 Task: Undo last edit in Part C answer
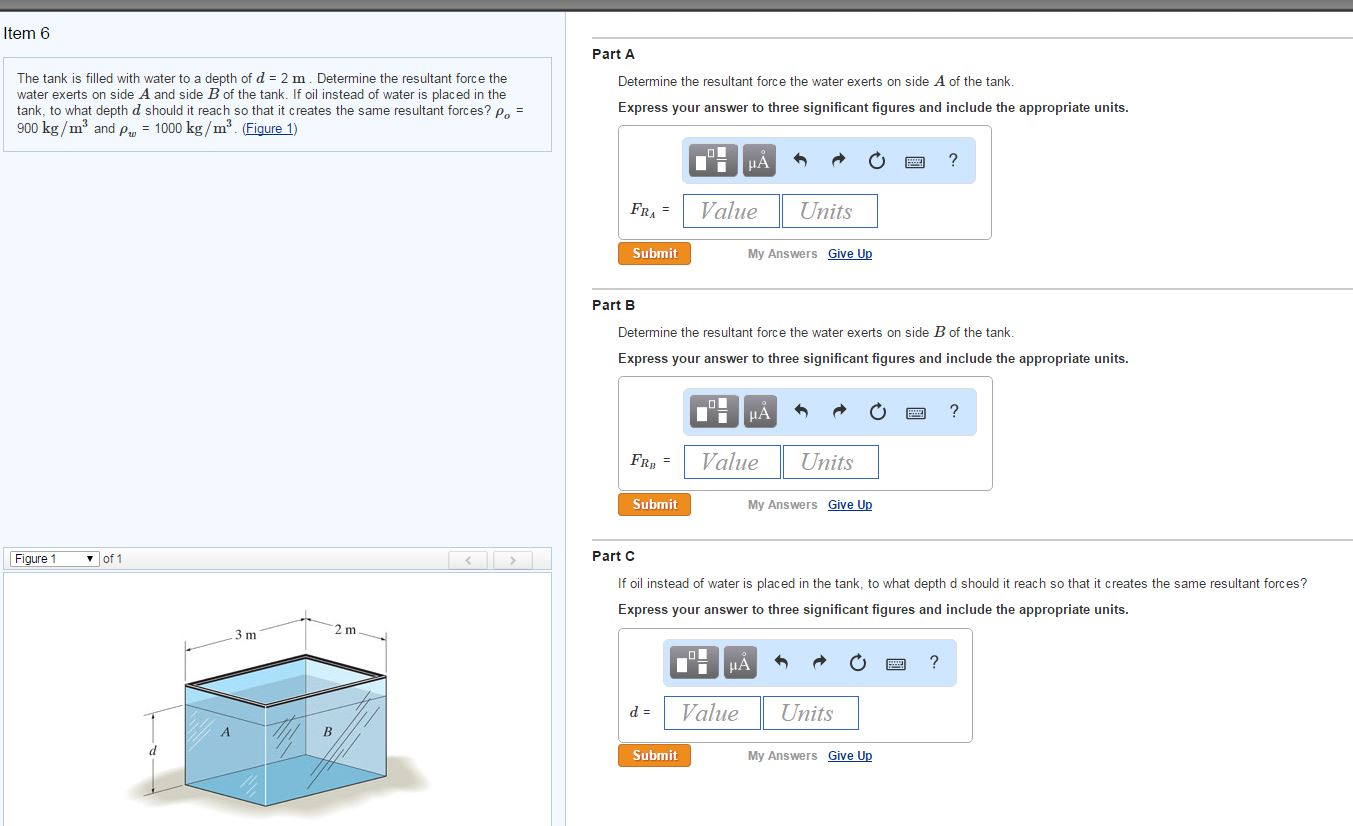pos(780,662)
